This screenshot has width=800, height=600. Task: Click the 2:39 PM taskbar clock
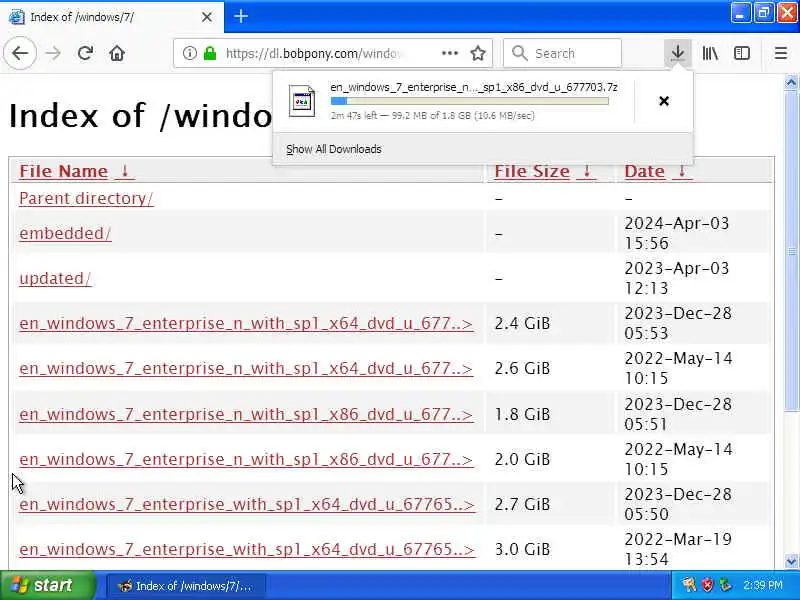(763, 585)
